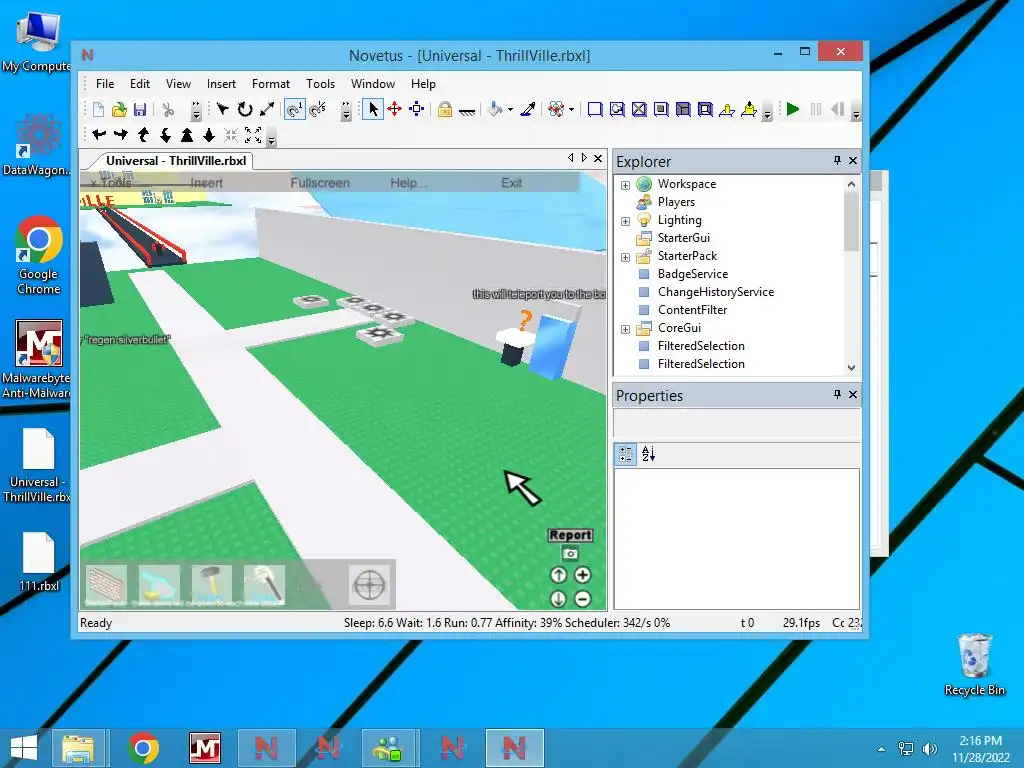
Task: Select the eyedropper color picker tool
Action: [x=528, y=109]
